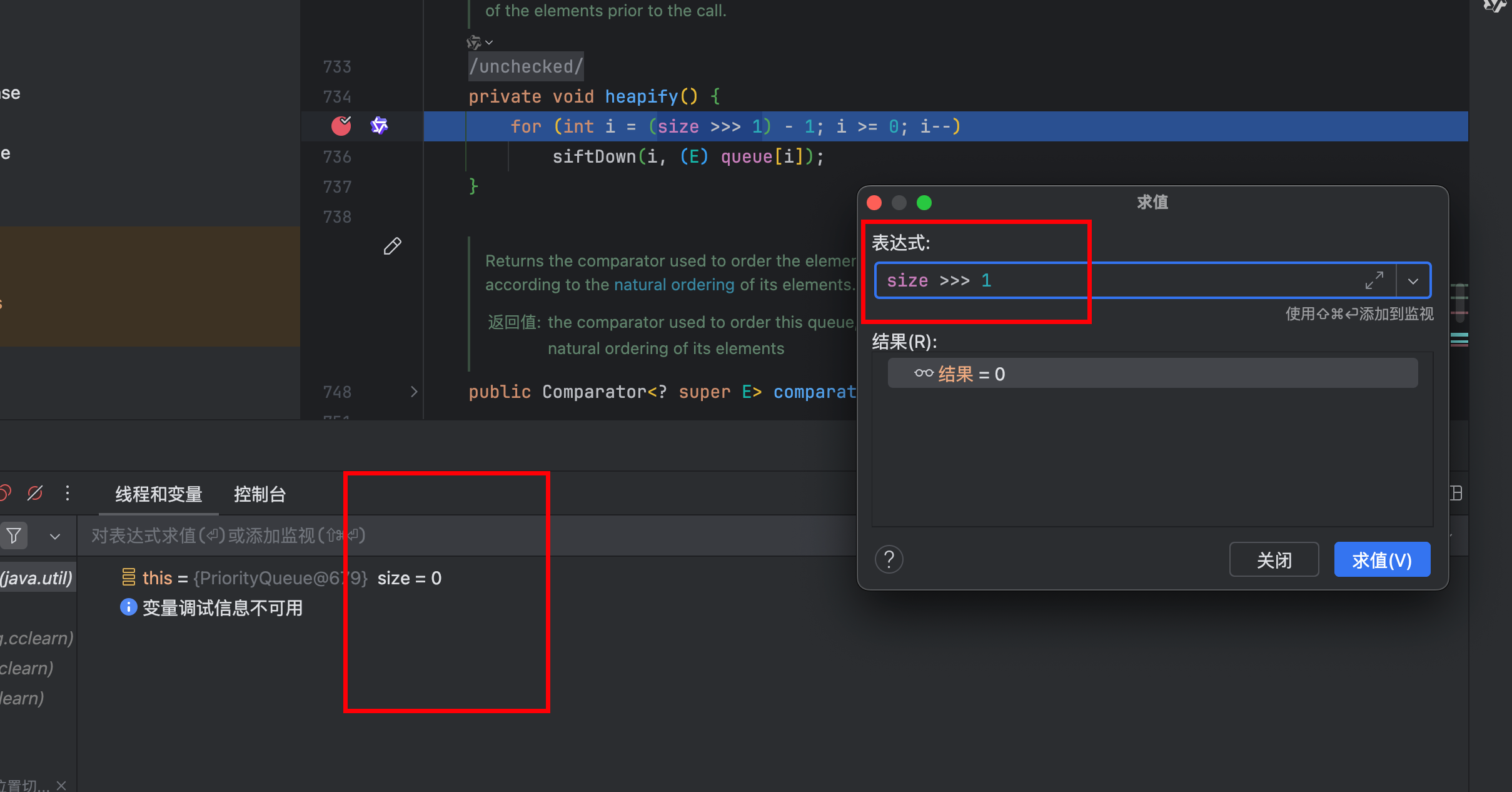The height and width of the screenshot is (792, 1512).
Task: Click the pencil edit icon in the gutter
Action: click(392, 246)
